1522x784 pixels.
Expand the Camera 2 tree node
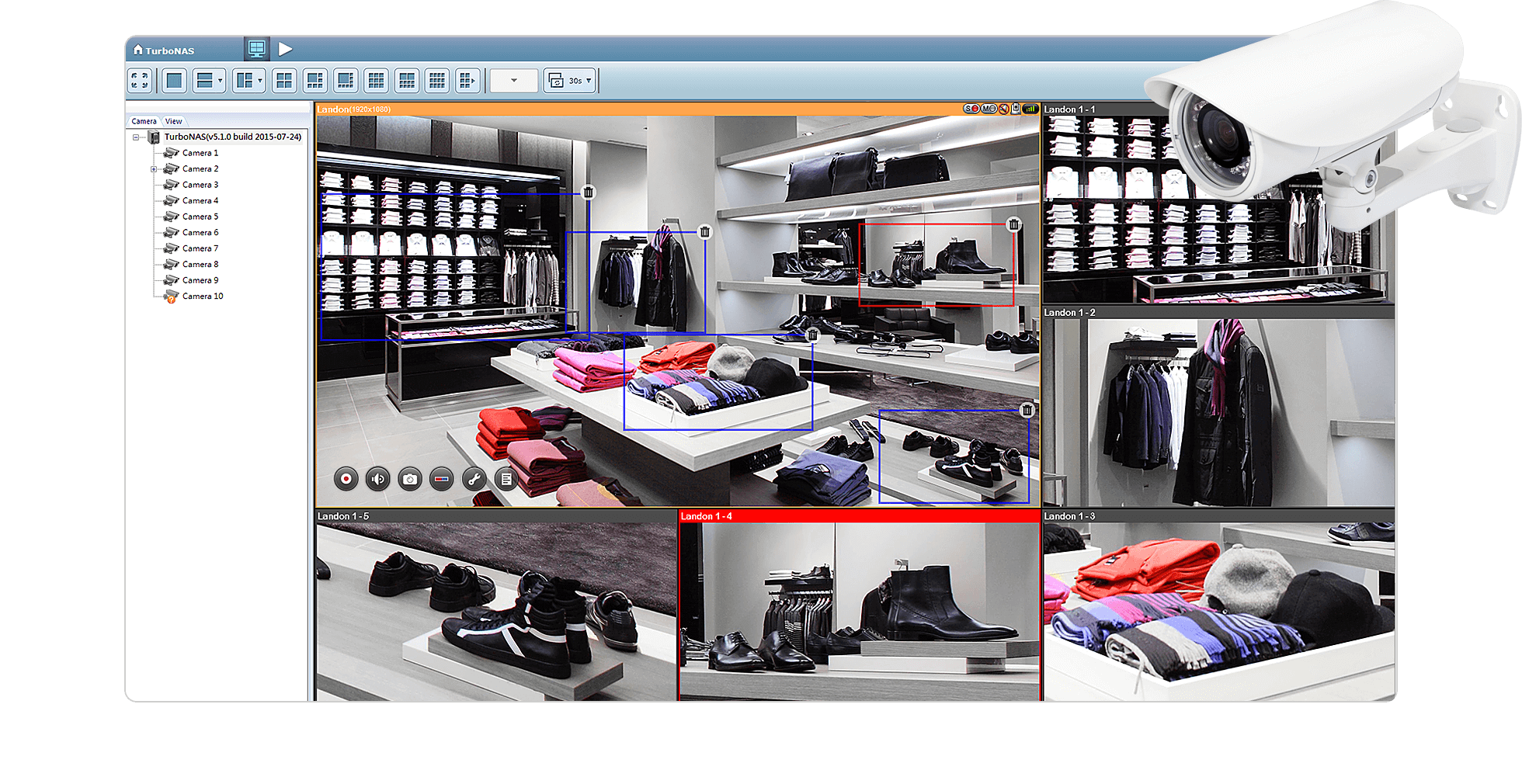point(154,169)
